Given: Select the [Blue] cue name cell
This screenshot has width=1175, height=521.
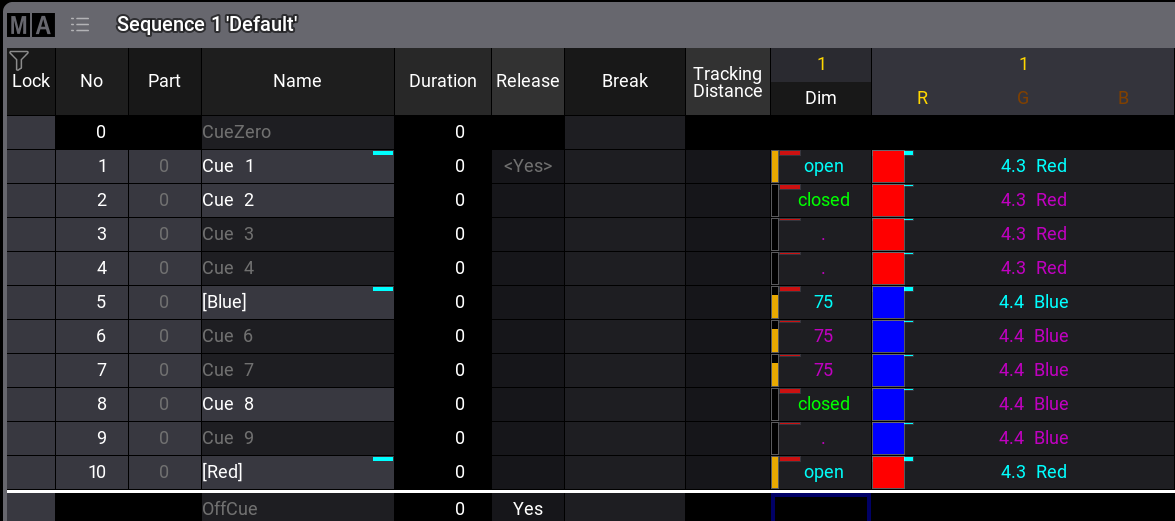Looking at the screenshot, I should pos(297,302).
